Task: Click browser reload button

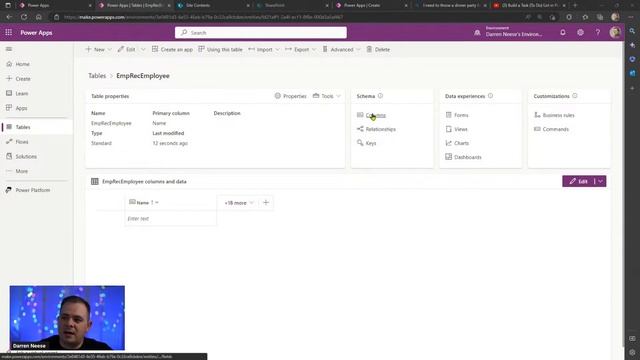Action: pos(24,17)
